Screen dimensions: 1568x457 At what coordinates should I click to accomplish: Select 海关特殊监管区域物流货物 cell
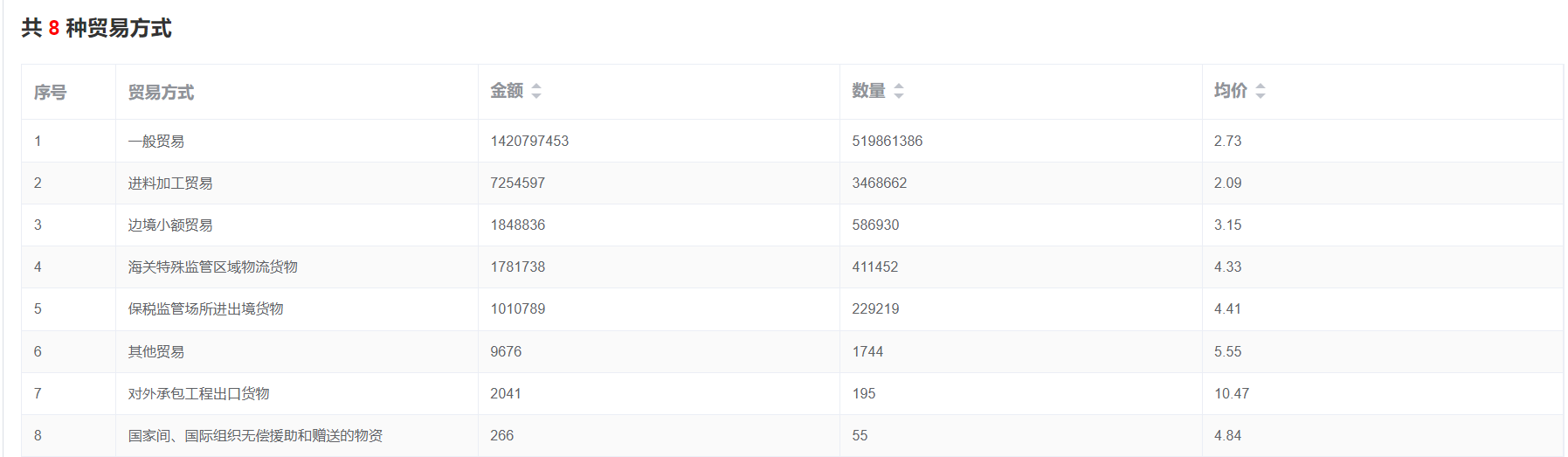213,267
